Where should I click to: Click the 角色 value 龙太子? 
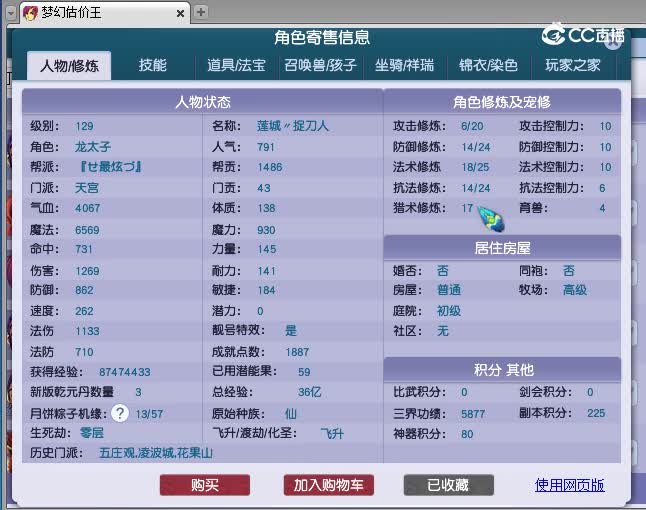click(93, 147)
